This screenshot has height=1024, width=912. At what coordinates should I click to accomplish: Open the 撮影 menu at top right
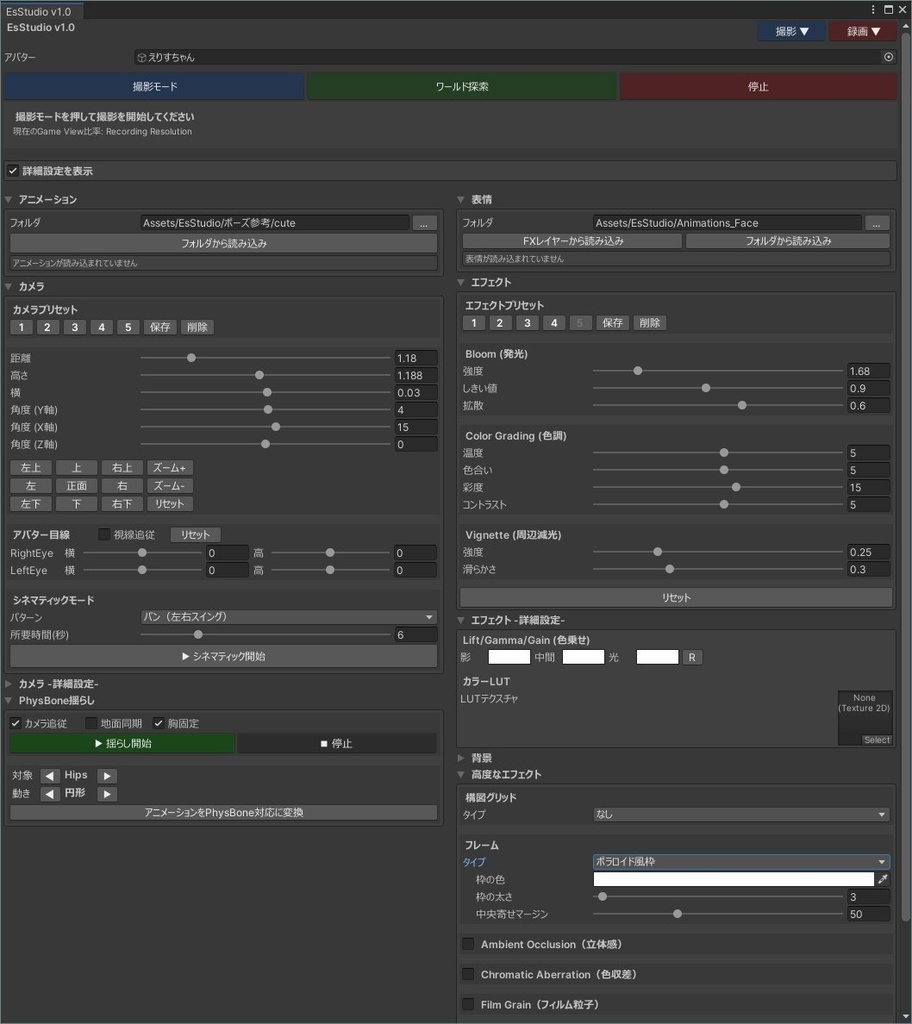click(790, 31)
